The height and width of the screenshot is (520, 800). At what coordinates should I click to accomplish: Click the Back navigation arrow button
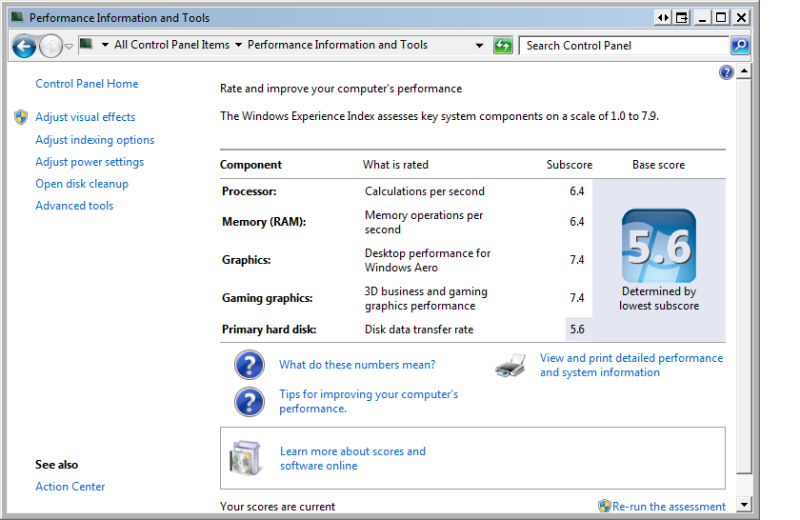24,46
